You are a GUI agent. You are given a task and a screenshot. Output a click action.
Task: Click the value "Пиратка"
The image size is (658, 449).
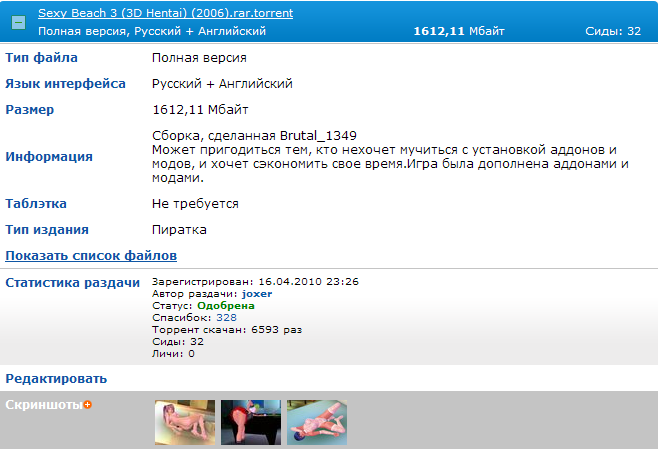pos(179,230)
